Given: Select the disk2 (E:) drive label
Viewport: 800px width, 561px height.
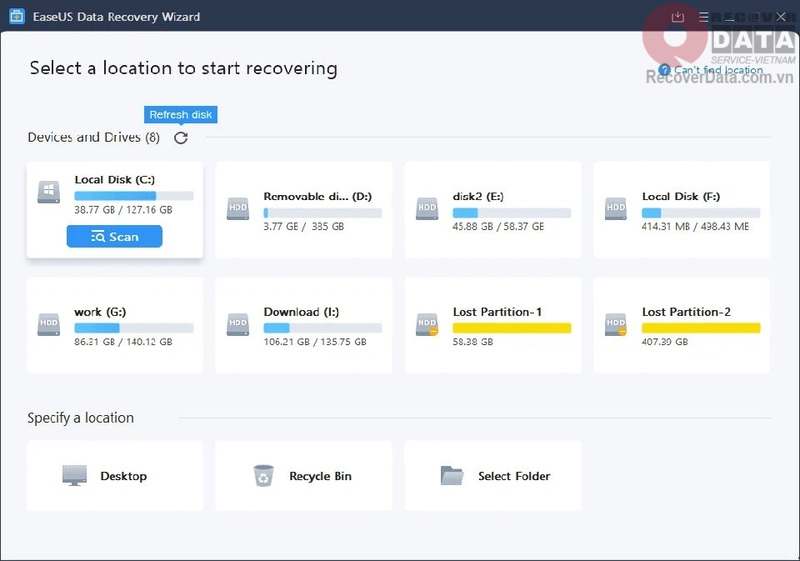Looking at the screenshot, I should (x=478, y=196).
